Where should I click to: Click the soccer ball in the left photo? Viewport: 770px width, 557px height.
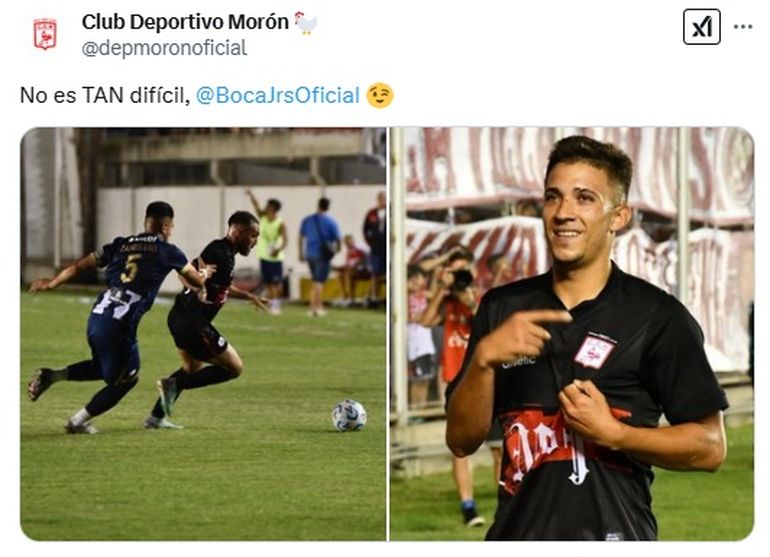pos(349,416)
